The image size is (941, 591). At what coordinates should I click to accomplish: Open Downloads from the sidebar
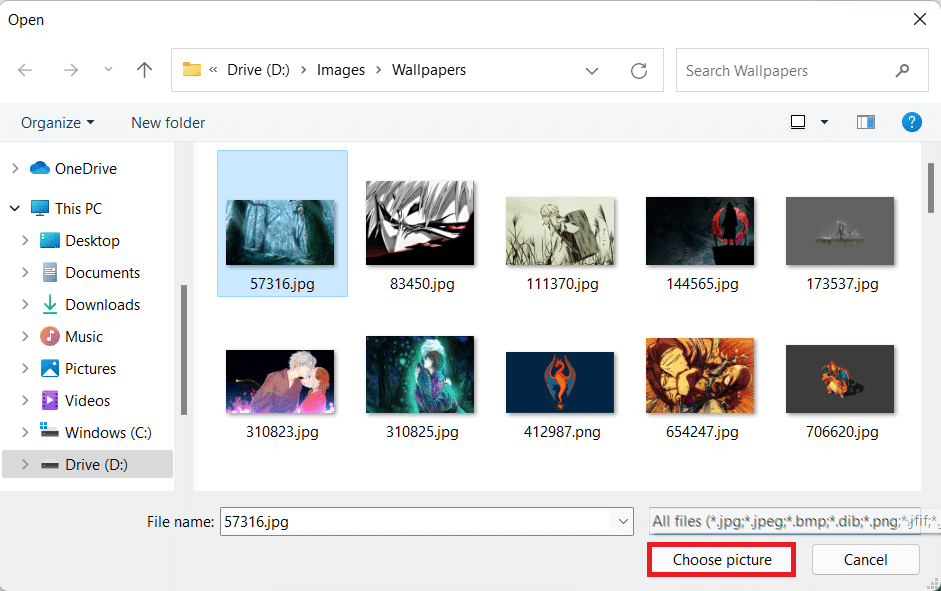(90, 305)
